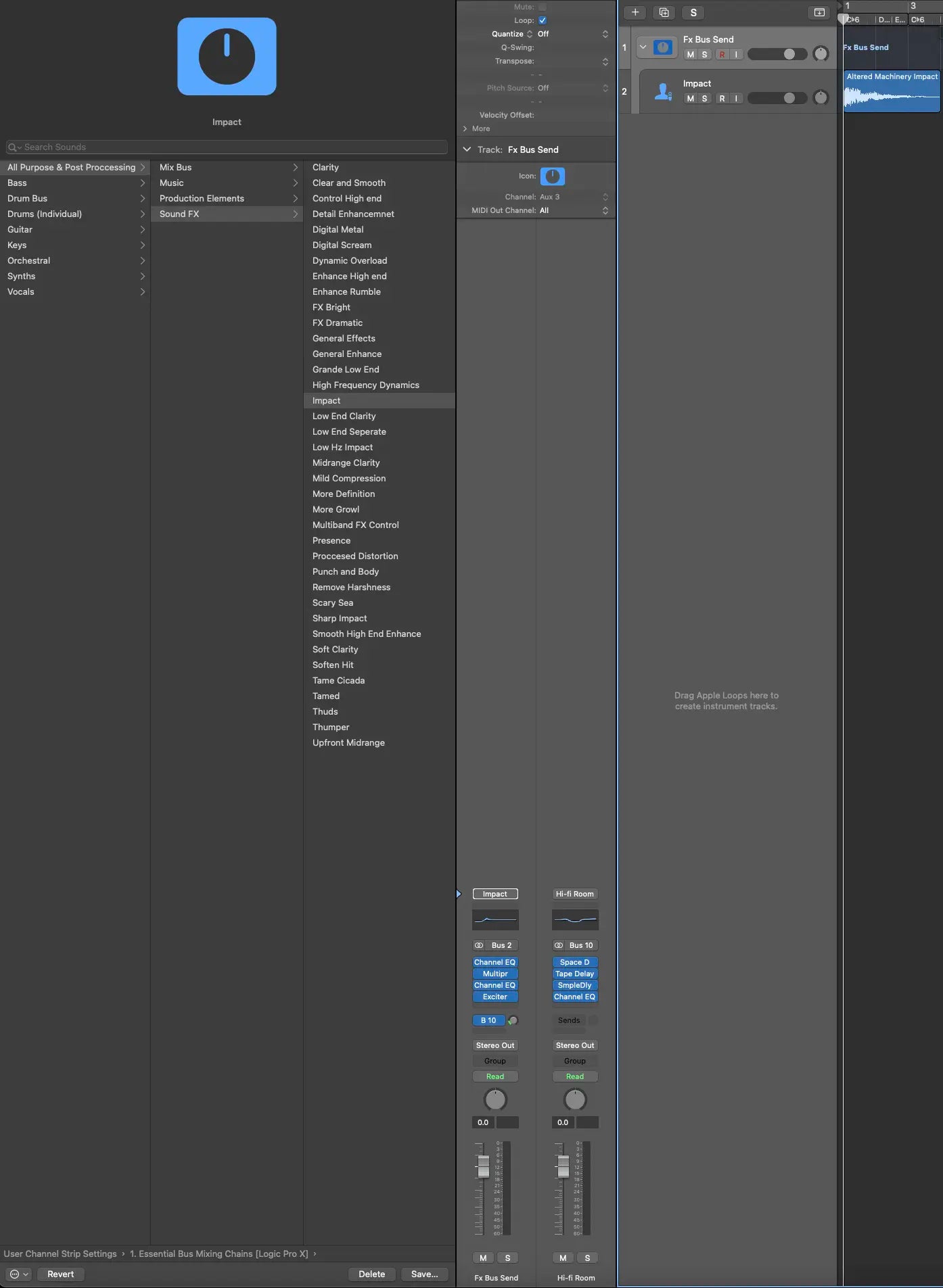Screen dimensions: 943x1288
Task: Click the Impact track microphone icon
Action: 663,91
